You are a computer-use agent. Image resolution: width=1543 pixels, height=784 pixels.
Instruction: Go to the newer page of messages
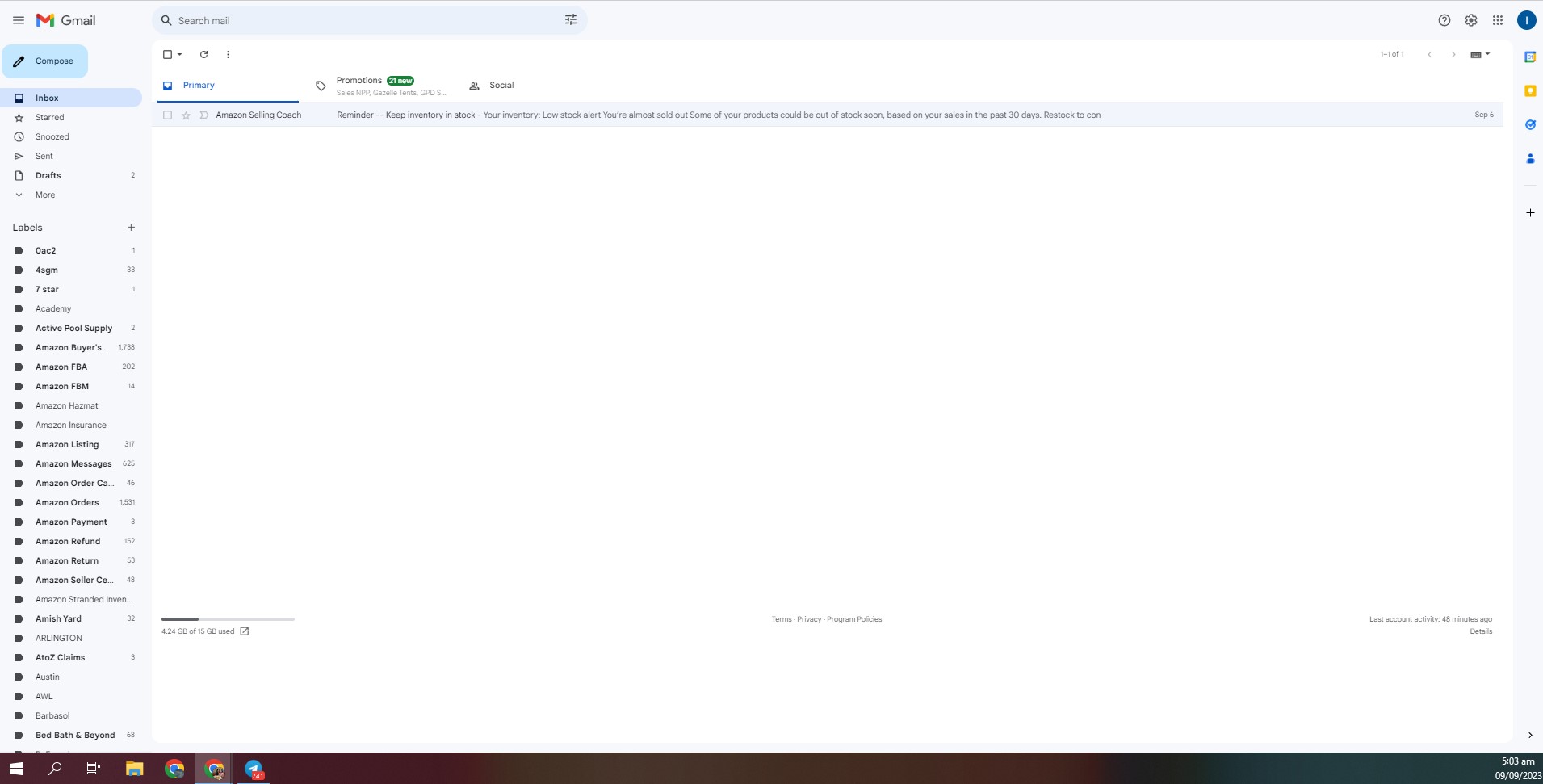(x=1429, y=54)
